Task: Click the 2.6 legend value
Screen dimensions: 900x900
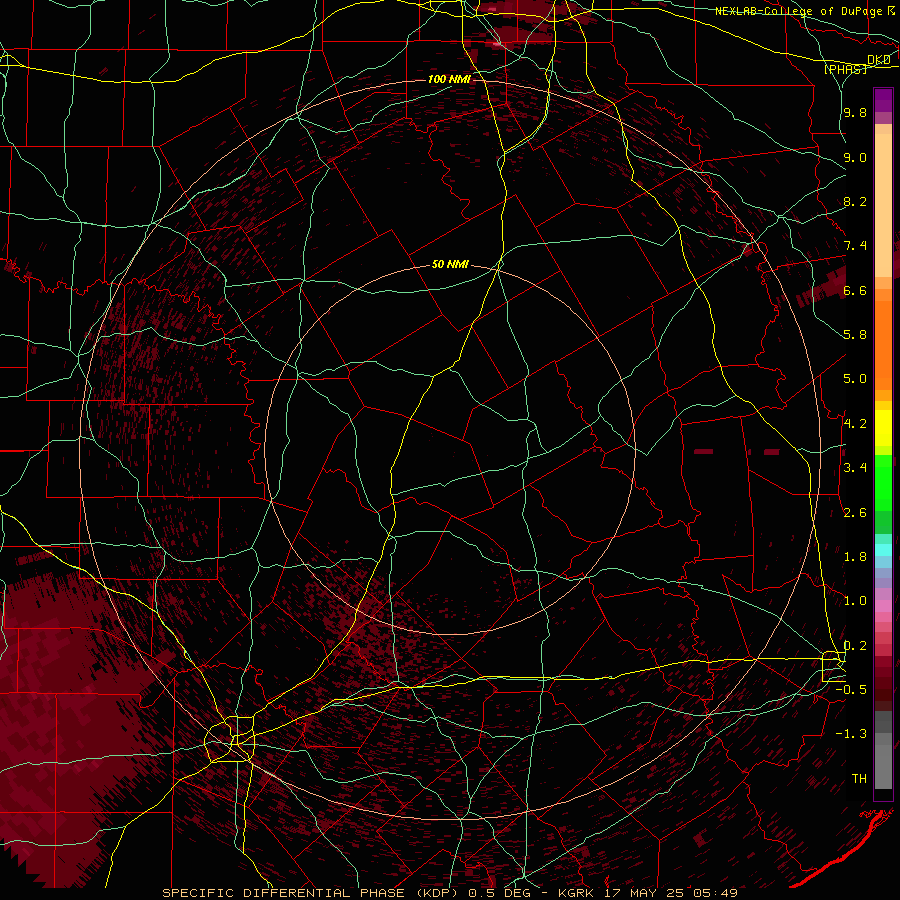Action: (x=855, y=512)
